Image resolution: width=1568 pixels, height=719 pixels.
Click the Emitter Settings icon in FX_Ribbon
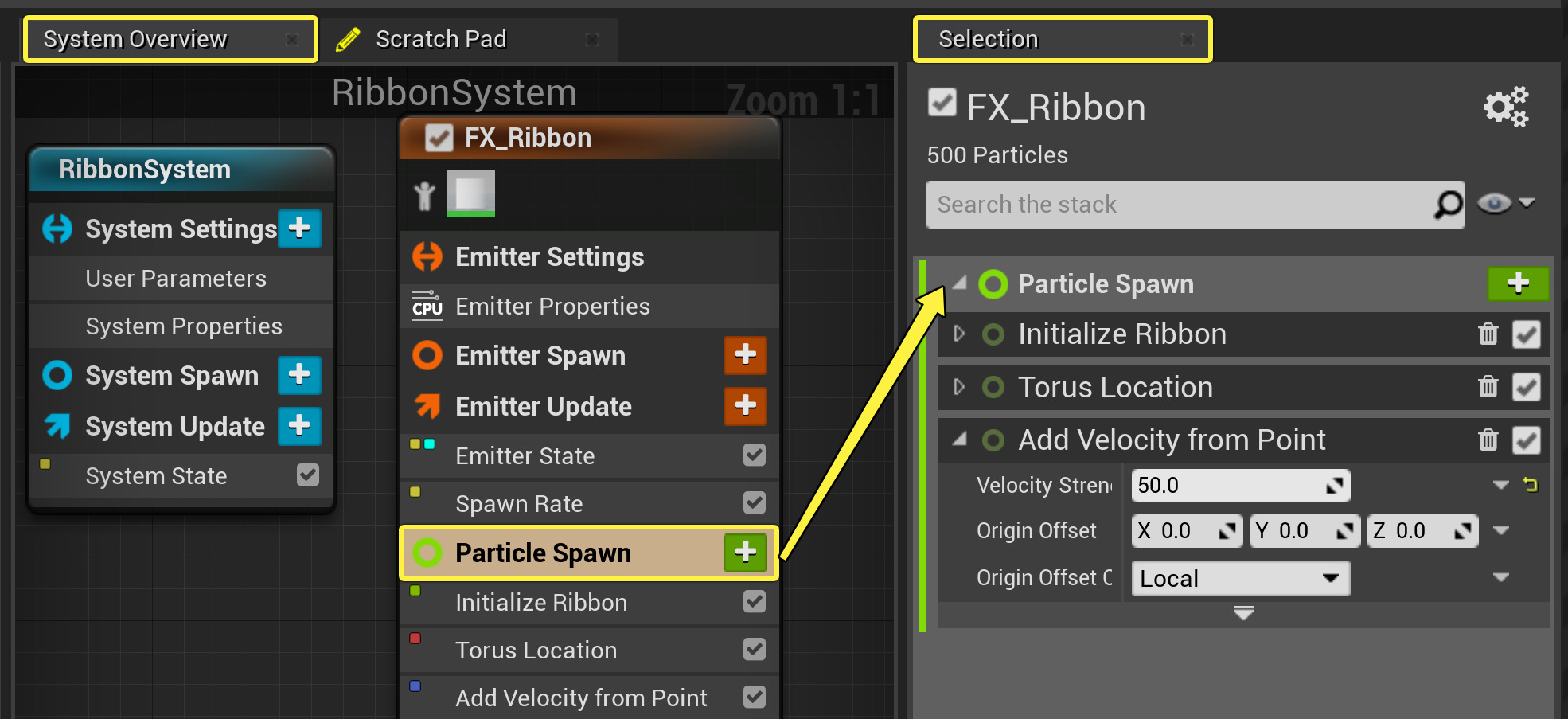click(427, 256)
